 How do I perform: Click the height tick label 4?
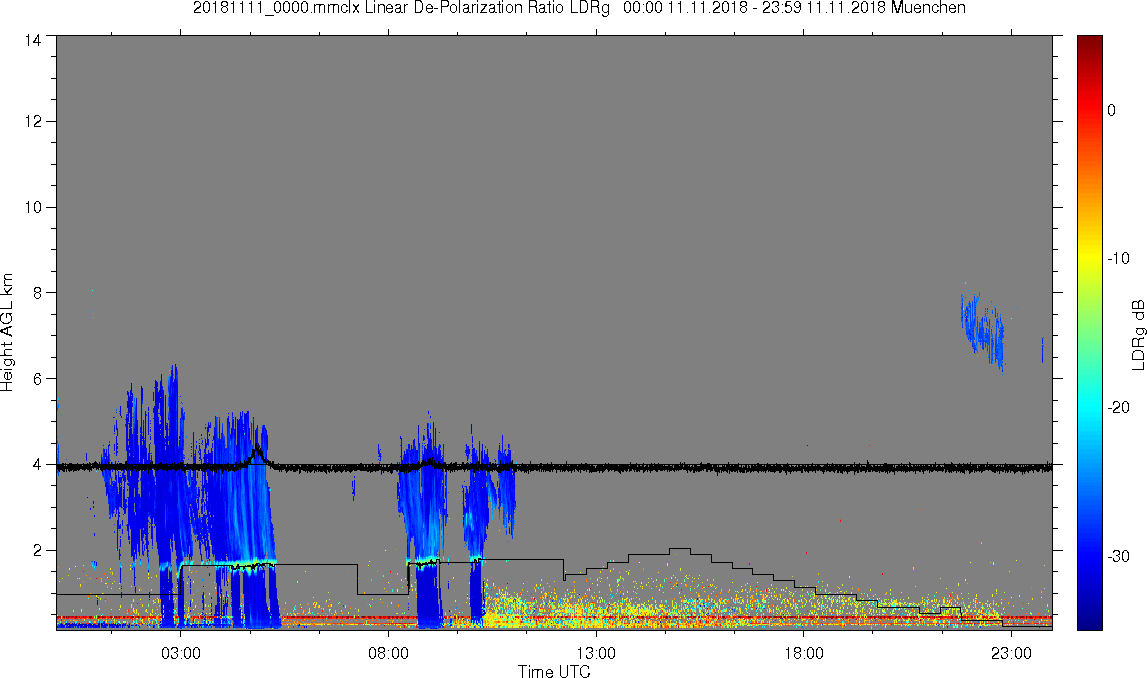(x=37, y=465)
